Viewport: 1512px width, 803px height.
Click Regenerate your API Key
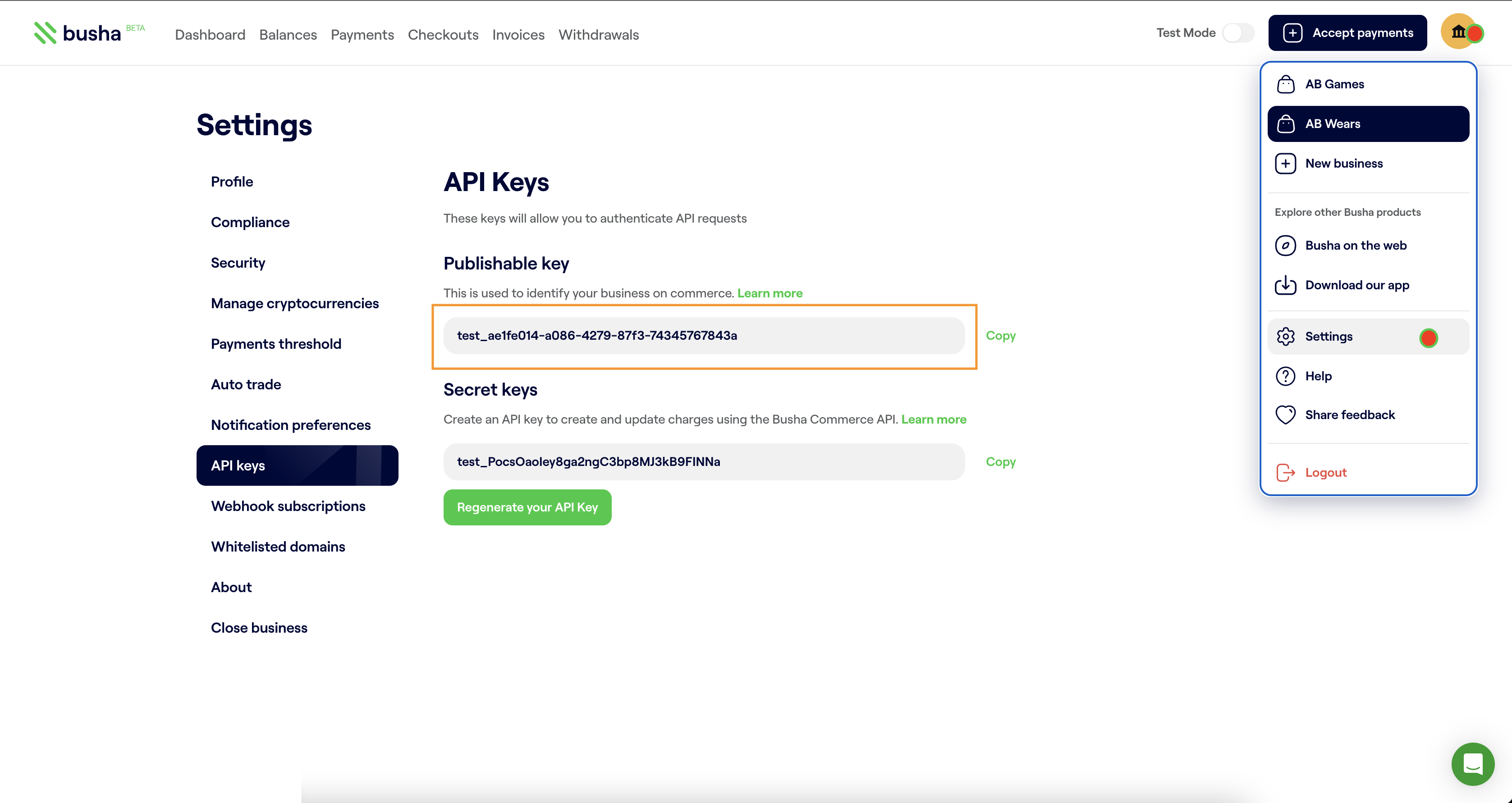tap(527, 507)
